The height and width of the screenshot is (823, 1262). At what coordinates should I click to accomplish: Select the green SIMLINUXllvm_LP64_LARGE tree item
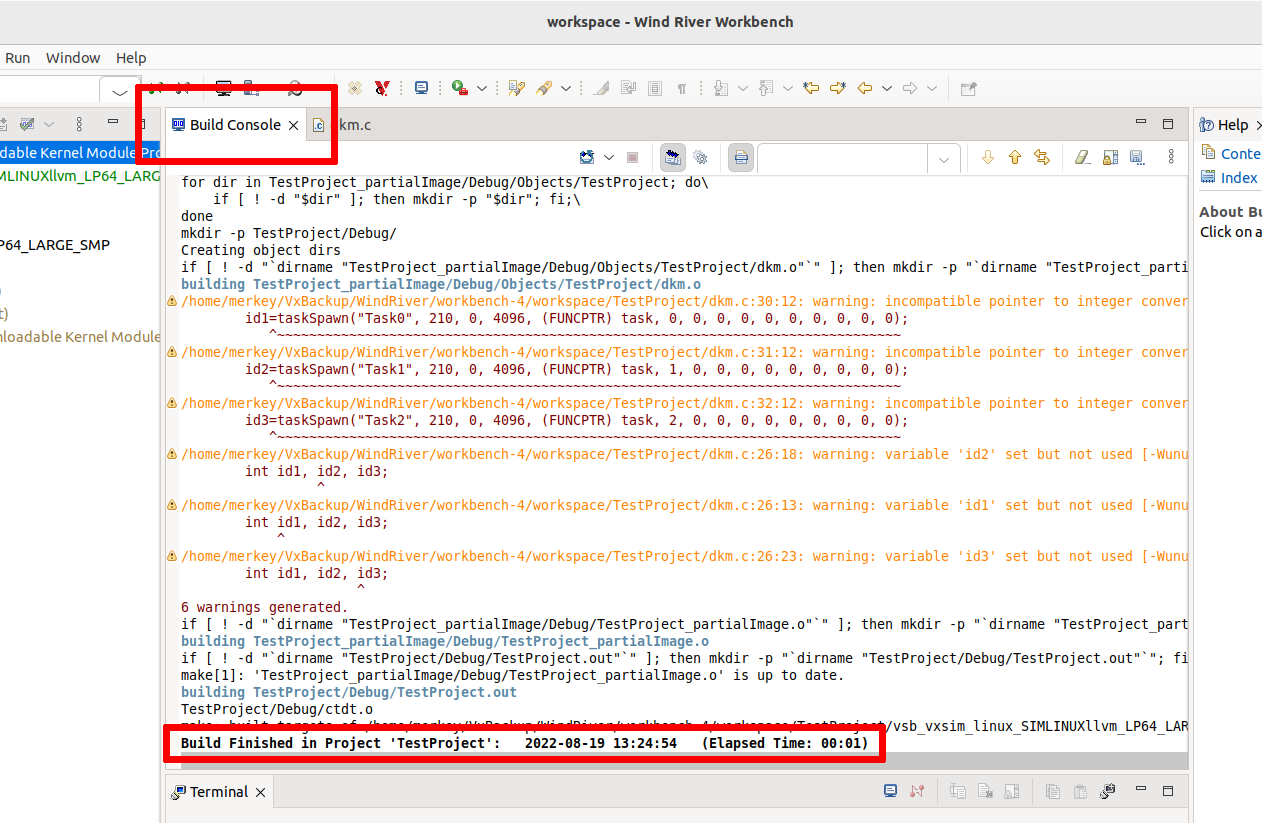(80, 176)
